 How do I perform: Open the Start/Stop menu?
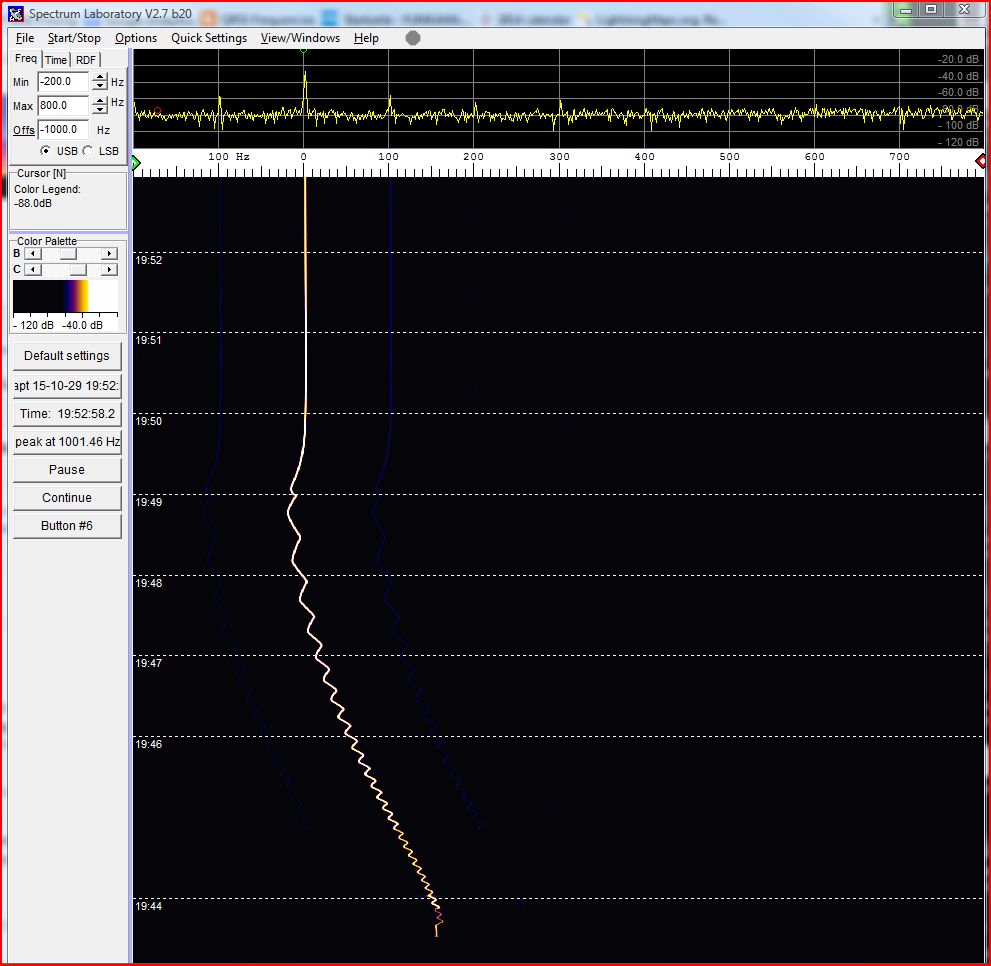click(x=74, y=38)
